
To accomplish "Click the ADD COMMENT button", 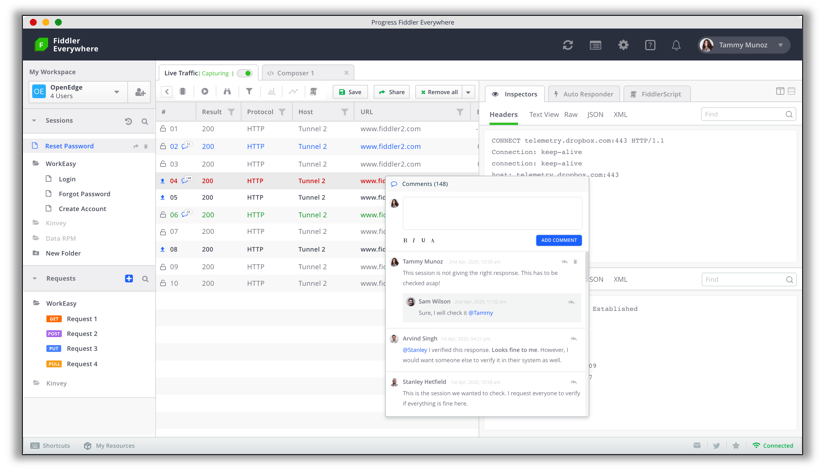I will pos(559,240).
